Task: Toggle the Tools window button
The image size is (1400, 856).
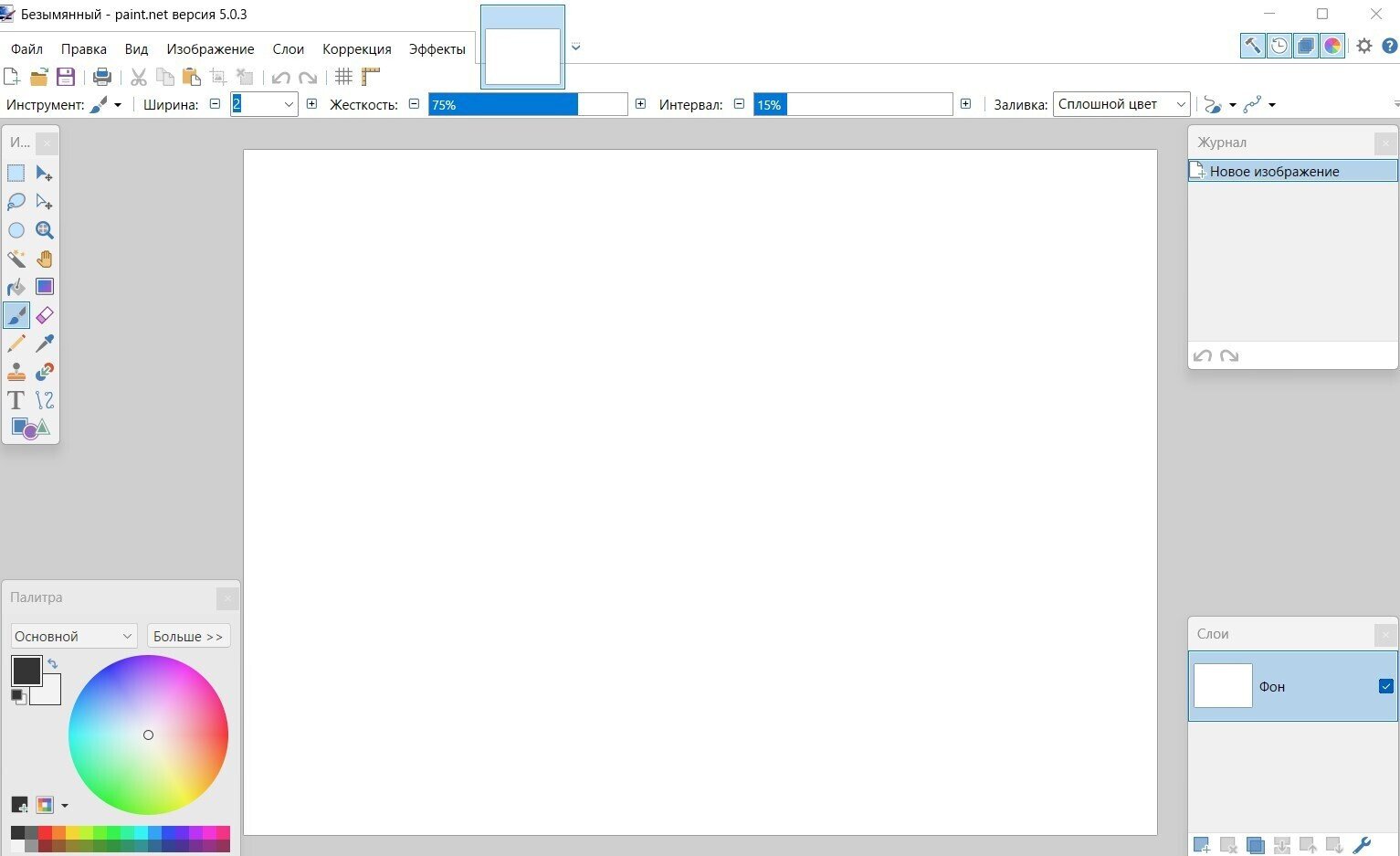Action: [x=1253, y=46]
